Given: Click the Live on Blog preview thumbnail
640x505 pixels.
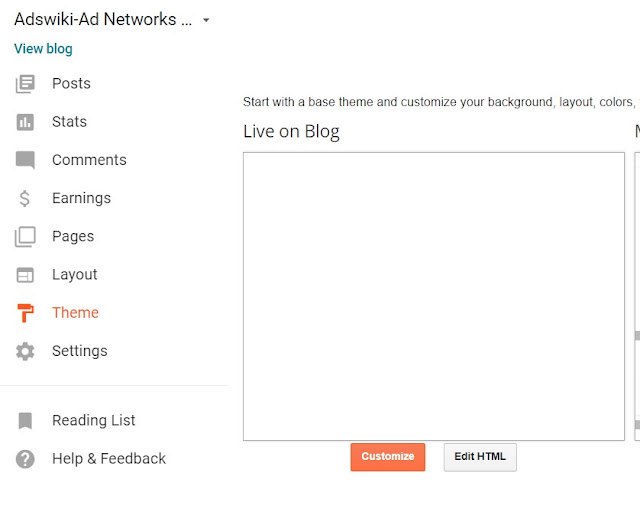Looking at the screenshot, I should tap(434, 296).
